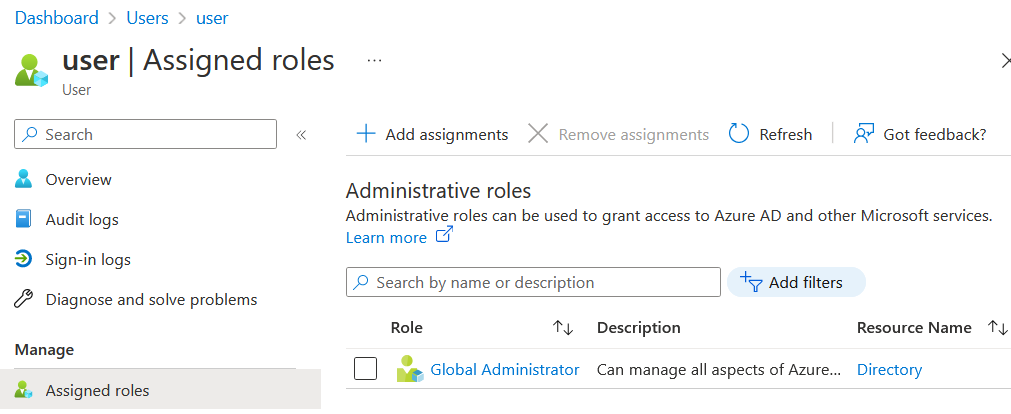1011x414 pixels.
Task: Sort by Resource Name column header
Action: click(914, 328)
